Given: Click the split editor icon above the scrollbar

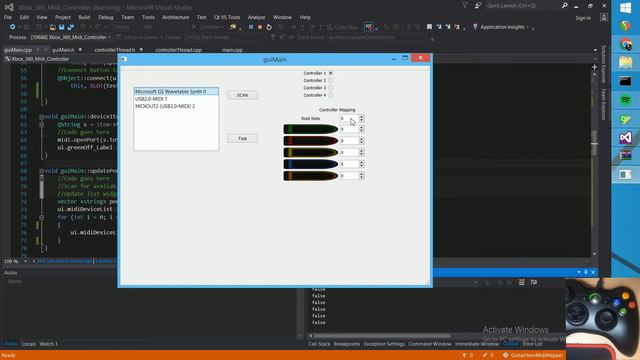Looking at the screenshot, I should [x=594, y=67].
